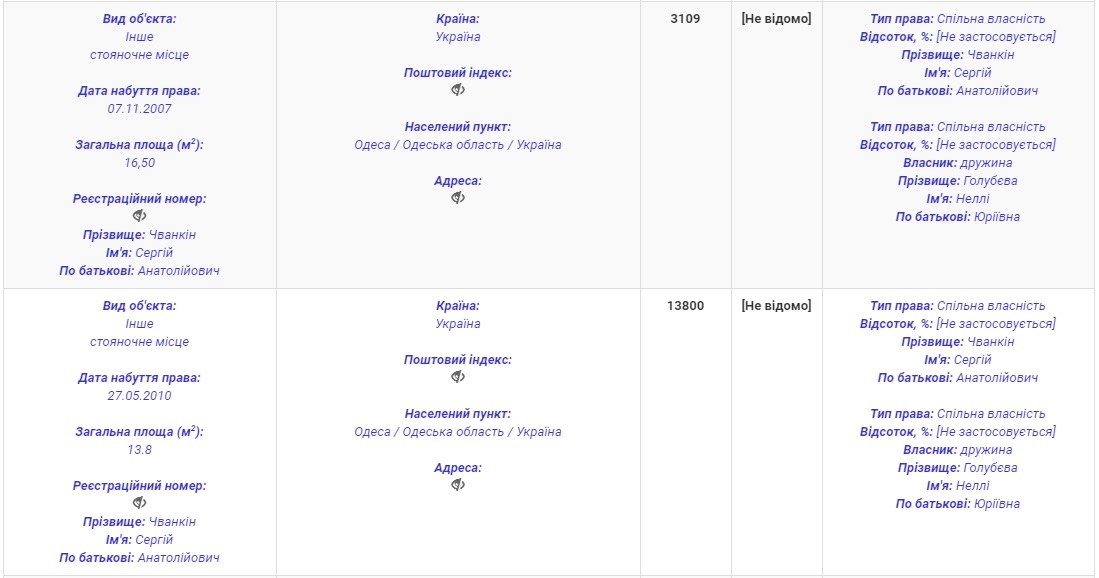
Task: Click hidden postal index icon in 27.05.2010 record
Action: click(458, 377)
